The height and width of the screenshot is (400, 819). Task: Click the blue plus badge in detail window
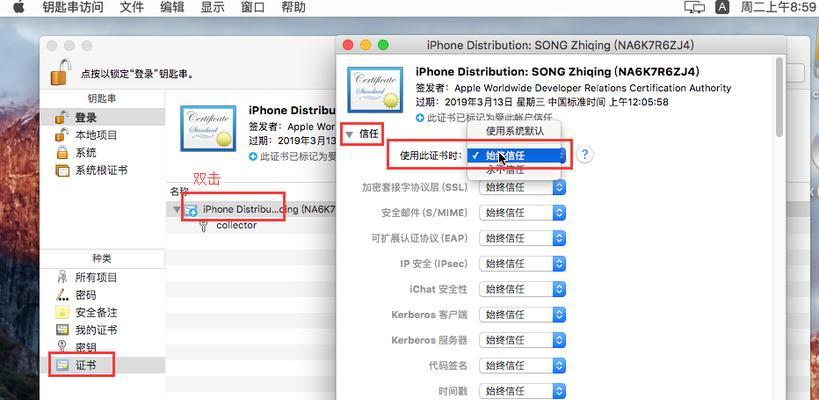coord(420,118)
